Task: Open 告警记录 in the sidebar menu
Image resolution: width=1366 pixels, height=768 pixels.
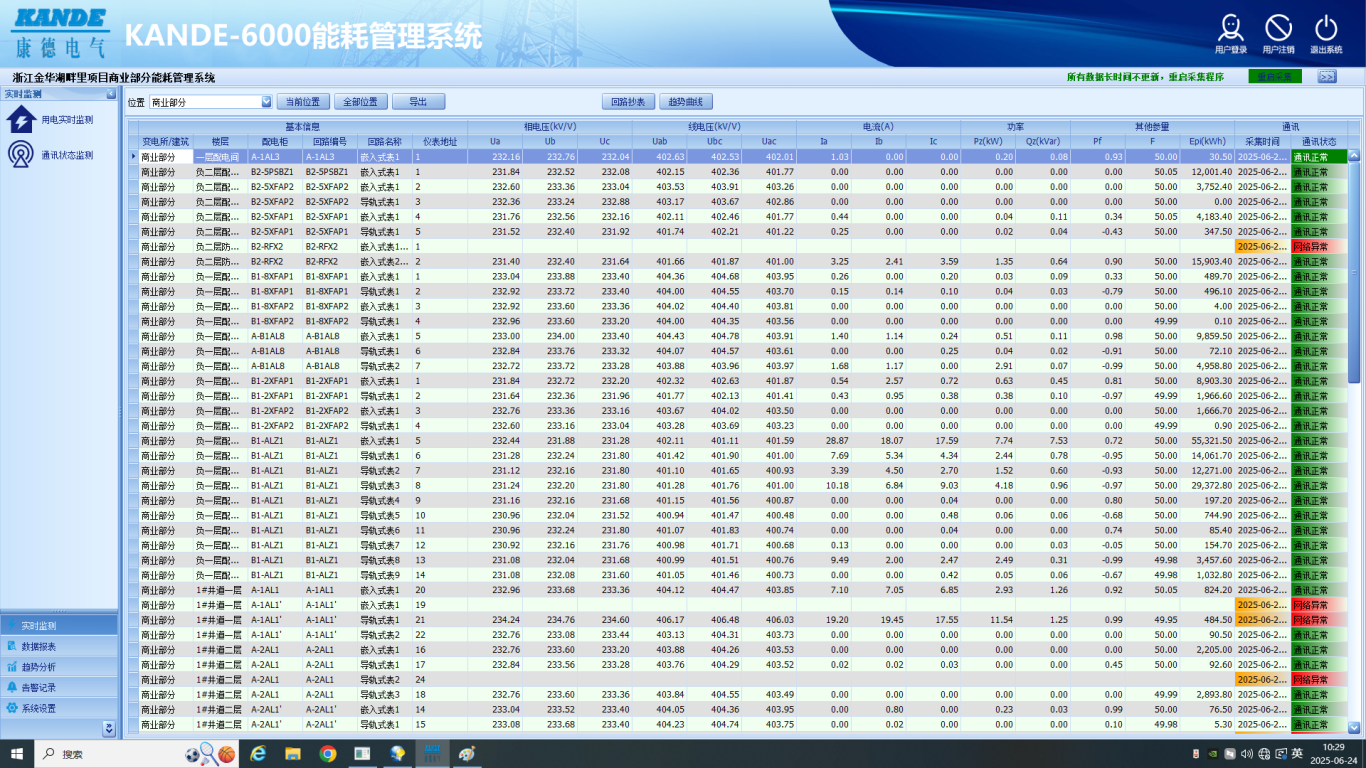Action: tap(60, 688)
